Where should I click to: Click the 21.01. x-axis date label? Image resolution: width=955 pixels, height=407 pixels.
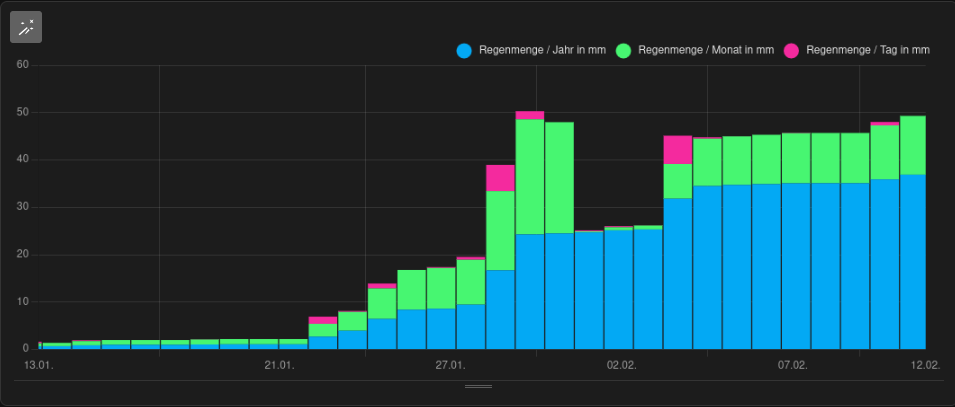pyautogui.click(x=279, y=366)
